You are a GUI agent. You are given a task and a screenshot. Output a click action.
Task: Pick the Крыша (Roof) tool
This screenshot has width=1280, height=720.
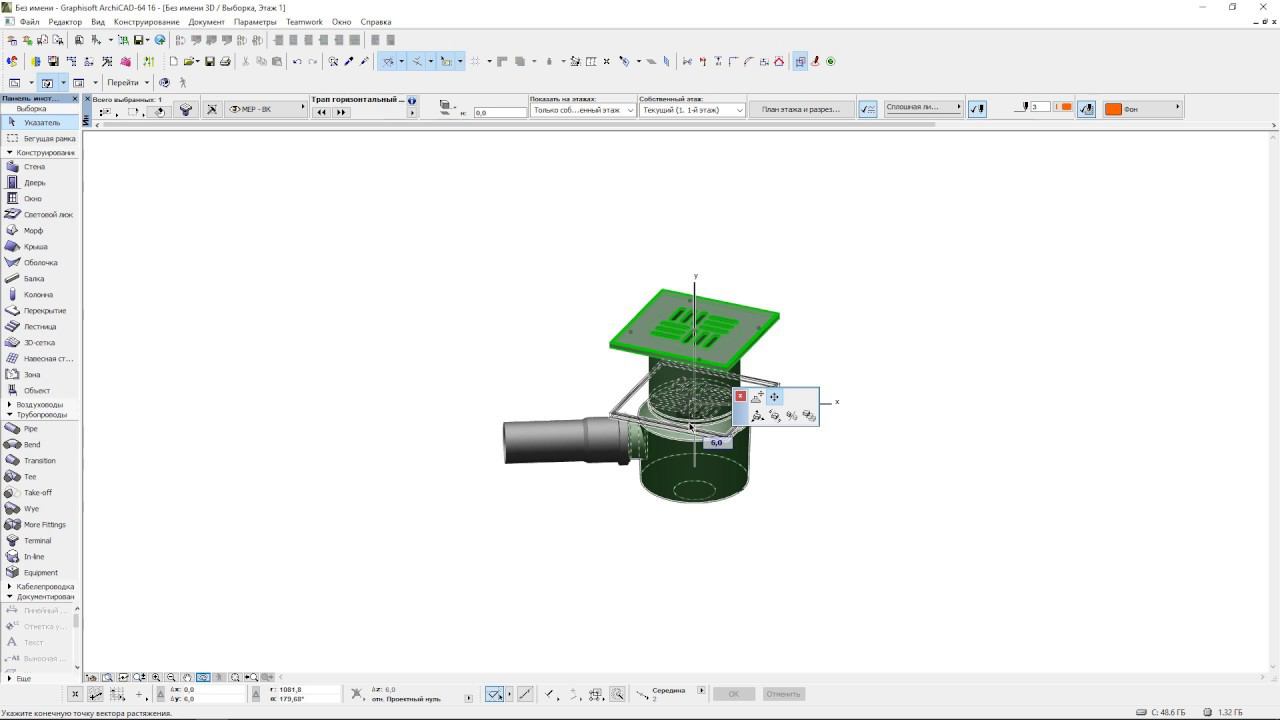[35, 247]
